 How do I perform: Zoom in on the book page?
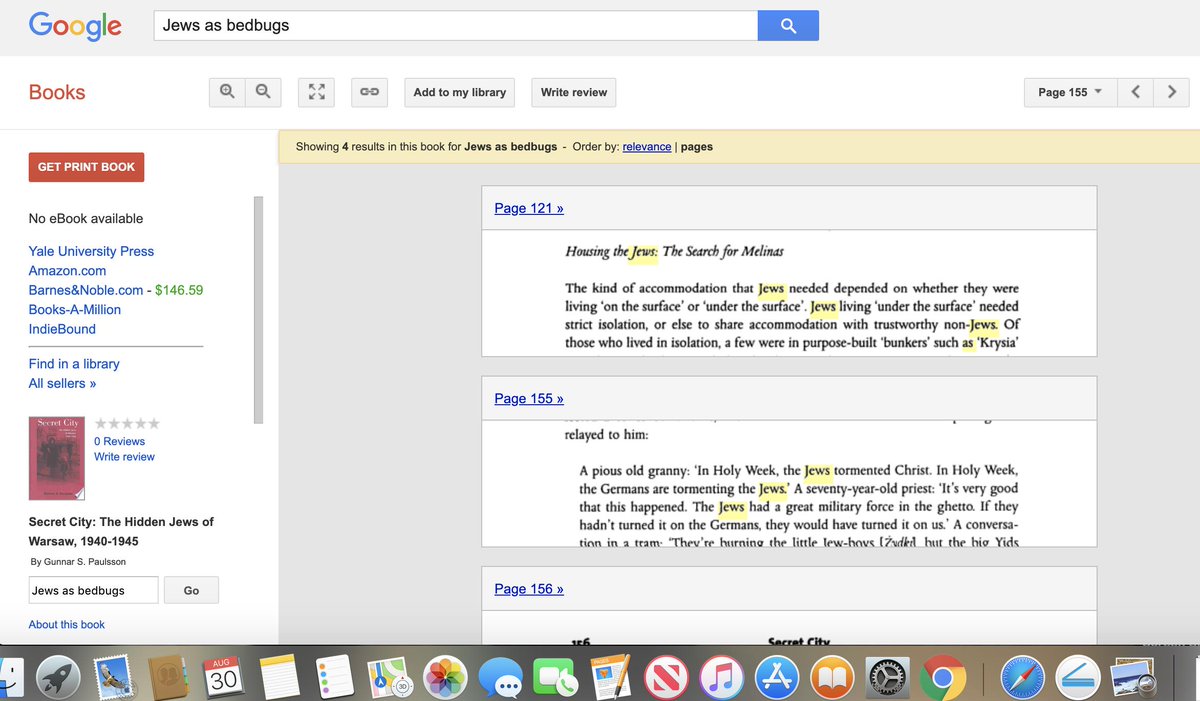(227, 92)
